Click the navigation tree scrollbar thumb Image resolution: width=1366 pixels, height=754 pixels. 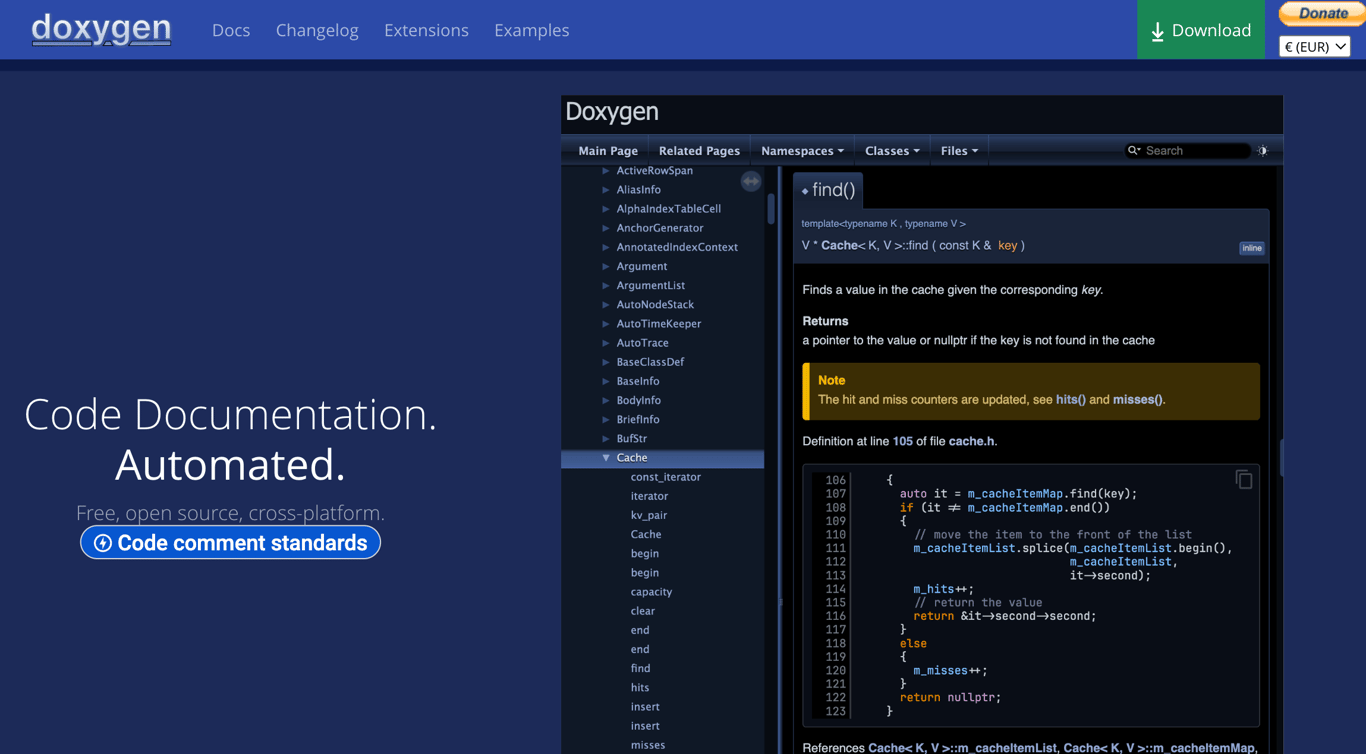(x=770, y=208)
